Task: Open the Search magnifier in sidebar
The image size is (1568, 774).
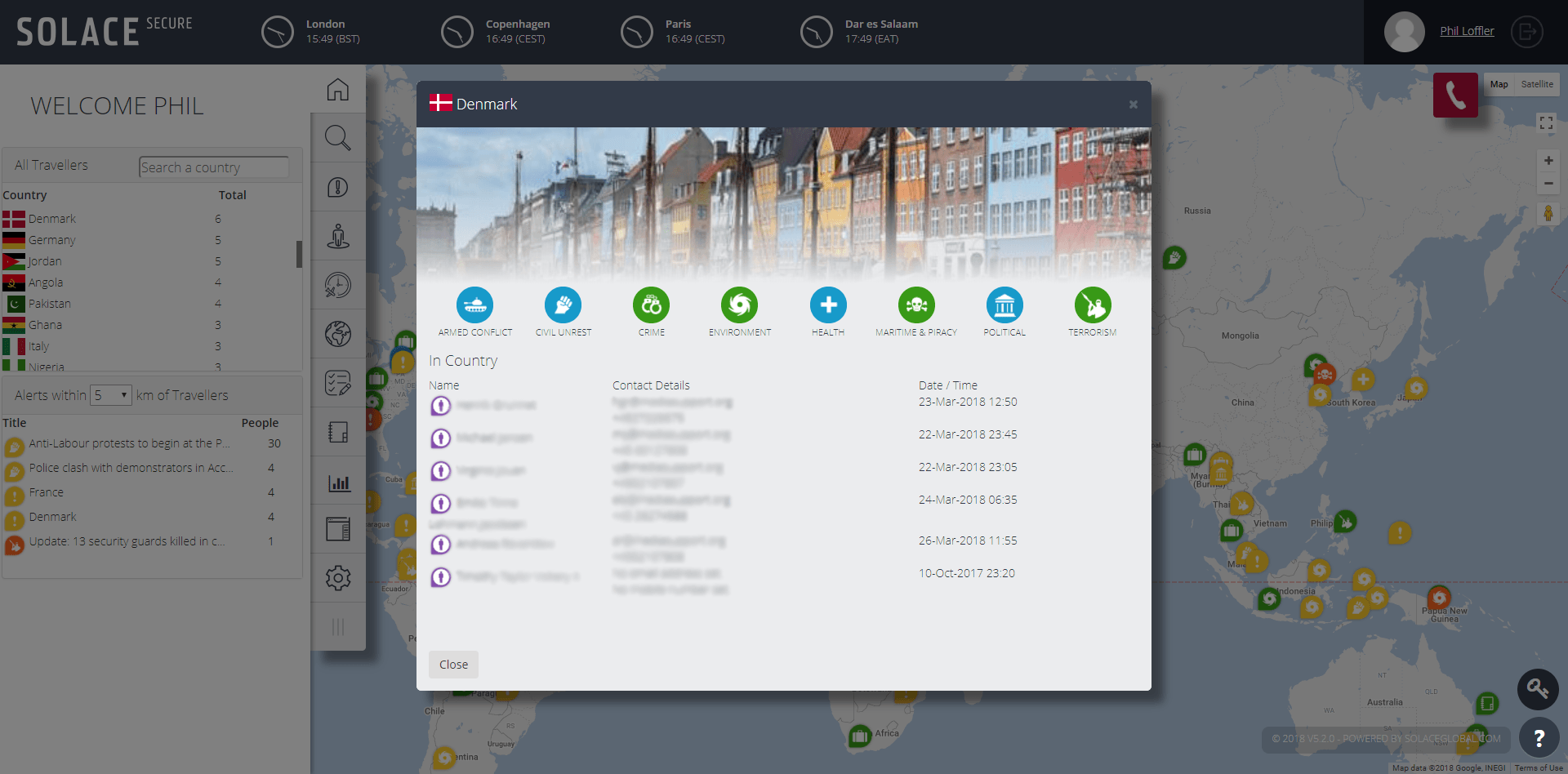Action: [x=338, y=138]
